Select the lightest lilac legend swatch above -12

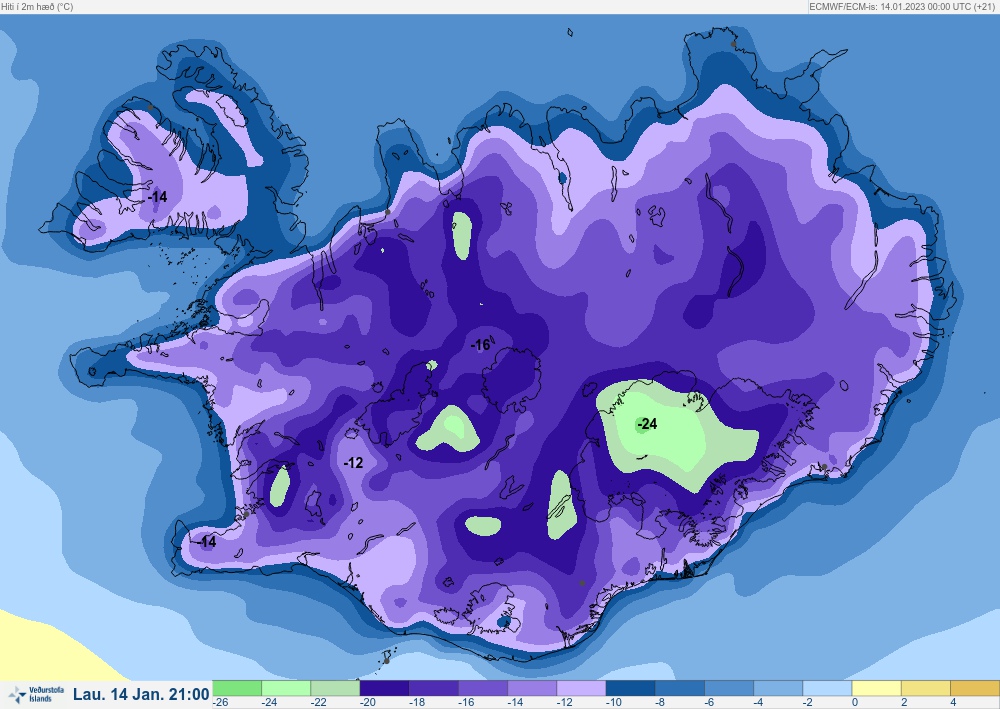pos(580,688)
